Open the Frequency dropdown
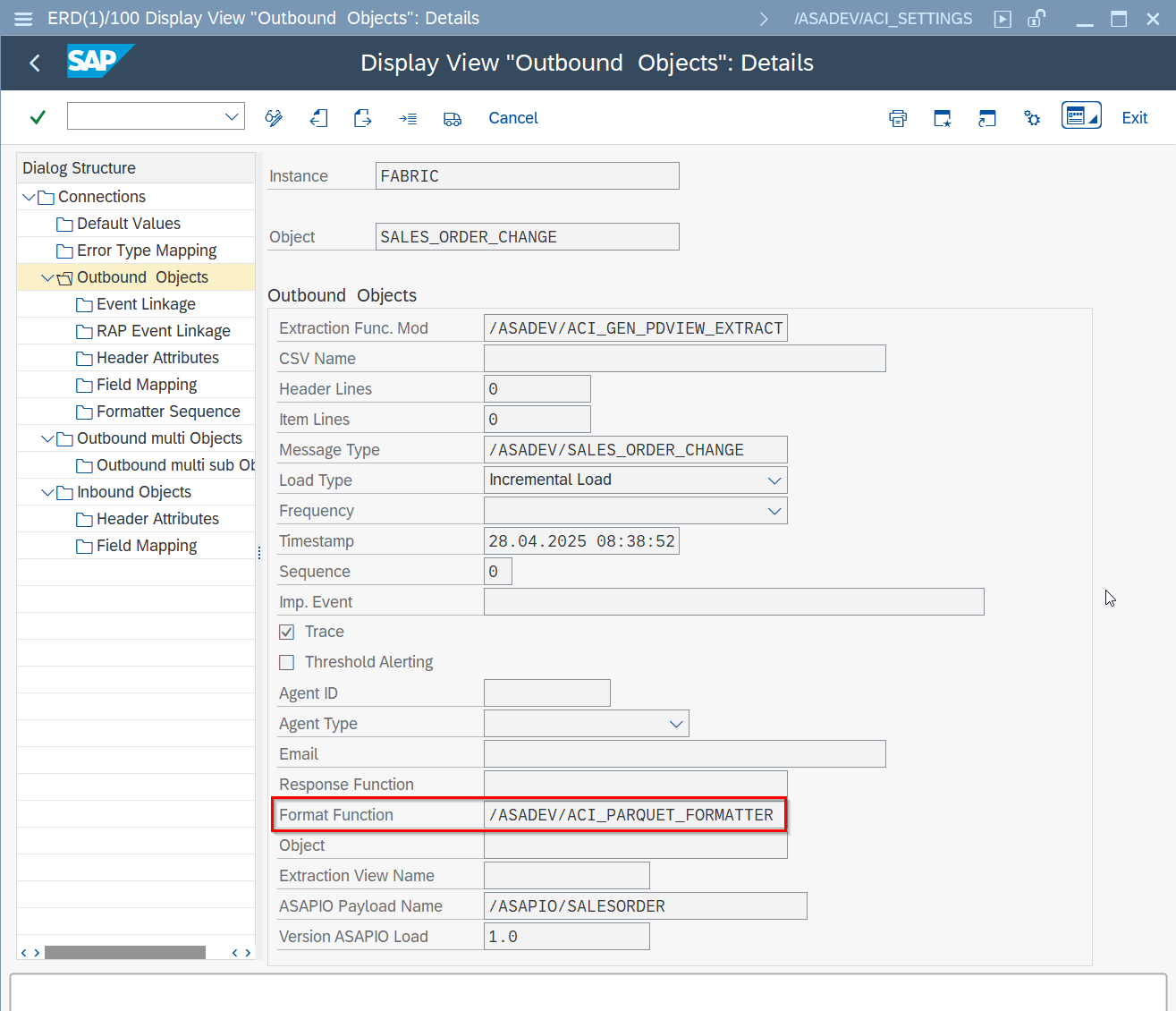This screenshot has height=1011, width=1176. pyautogui.click(x=774, y=511)
